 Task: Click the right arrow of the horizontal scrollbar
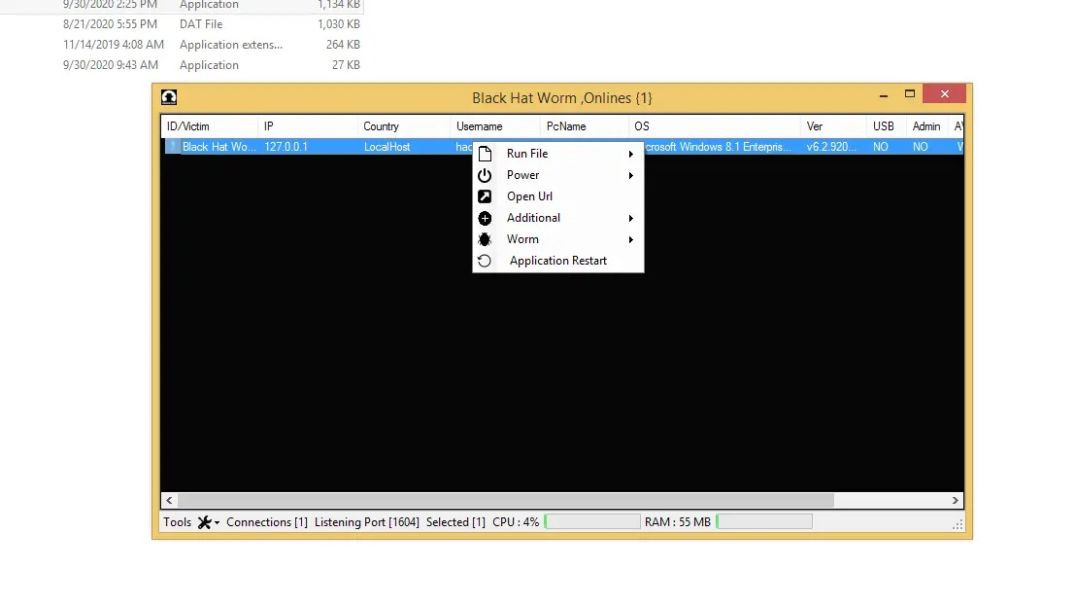955,500
